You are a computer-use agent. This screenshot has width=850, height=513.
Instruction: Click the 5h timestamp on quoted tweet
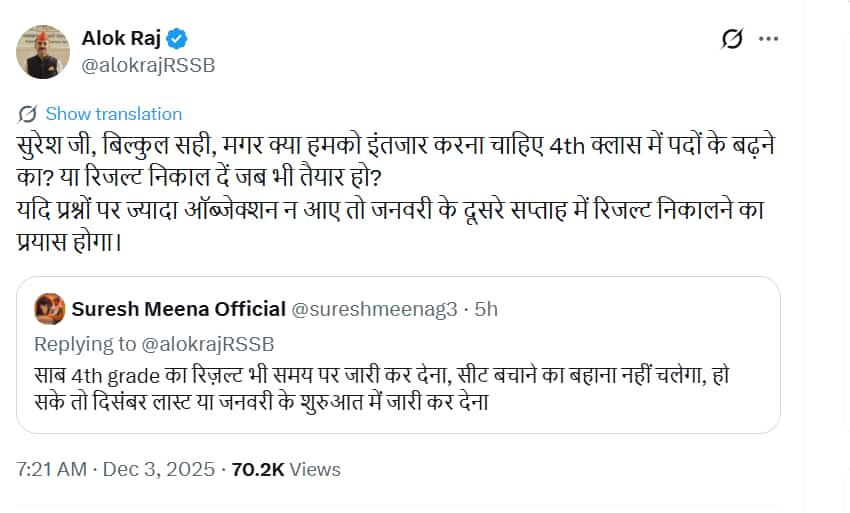pos(486,309)
